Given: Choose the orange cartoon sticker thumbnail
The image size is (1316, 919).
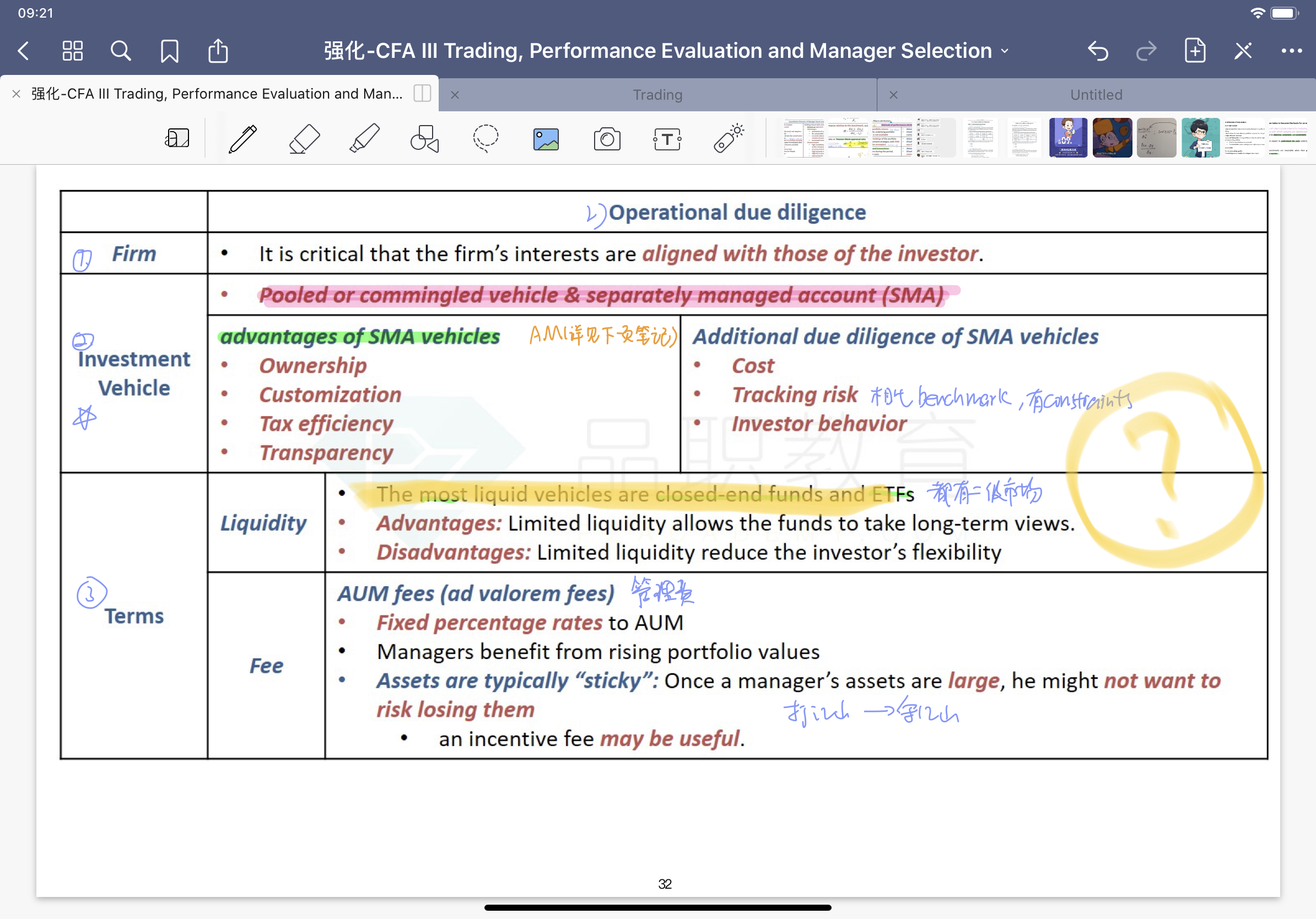Looking at the screenshot, I should click(1112, 138).
